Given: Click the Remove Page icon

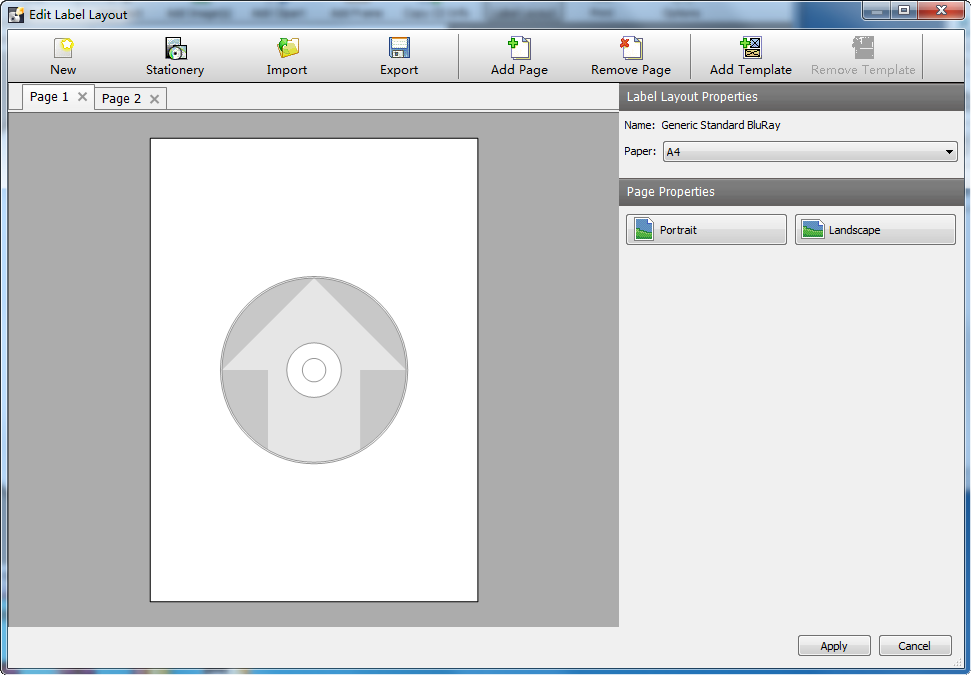Looking at the screenshot, I should coord(631,48).
